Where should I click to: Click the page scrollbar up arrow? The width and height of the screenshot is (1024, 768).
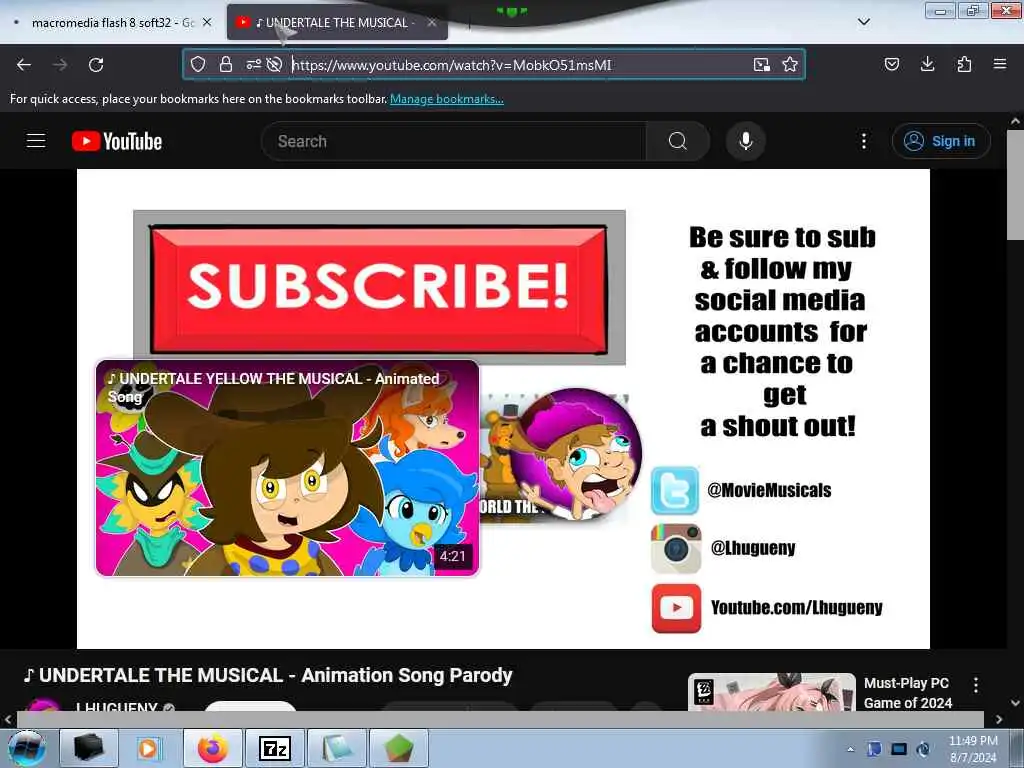coord(1015,121)
